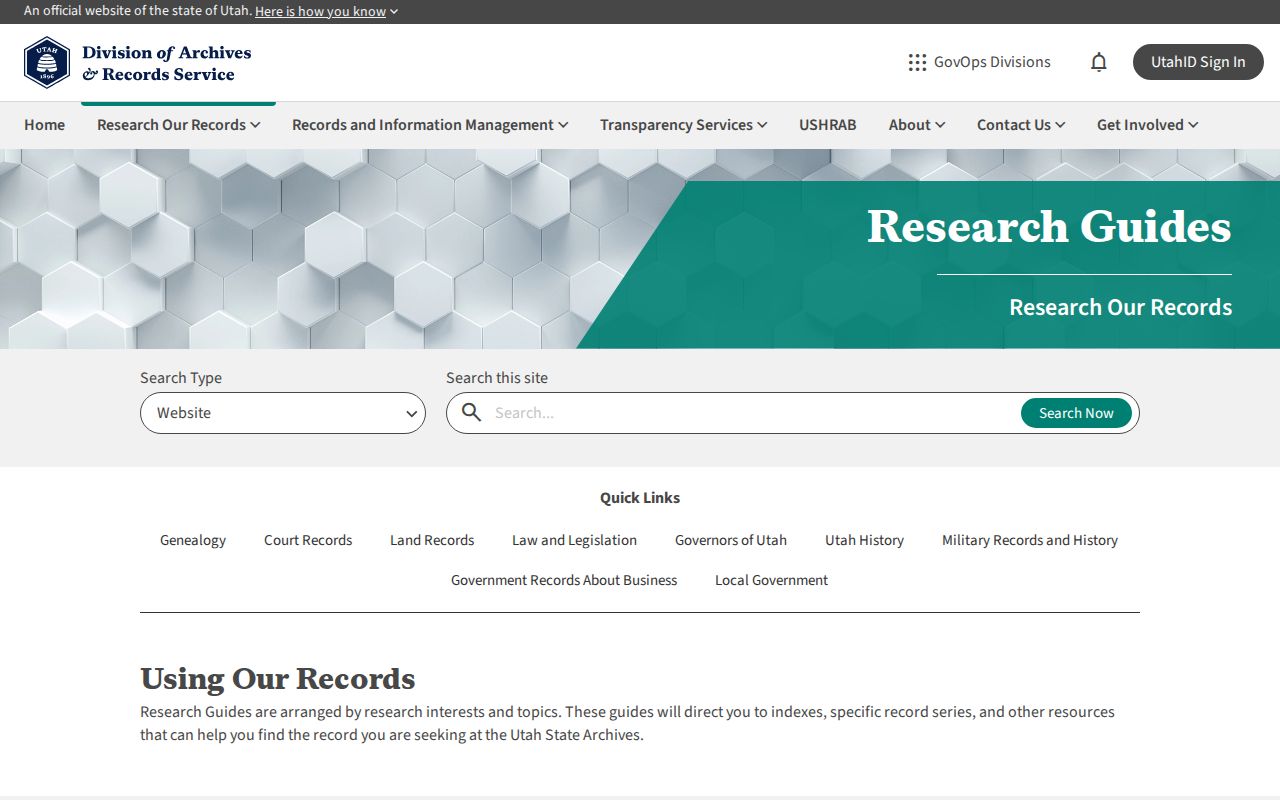The image size is (1280, 800).
Task: Expand the About menu
Action: pyautogui.click(x=917, y=125)
